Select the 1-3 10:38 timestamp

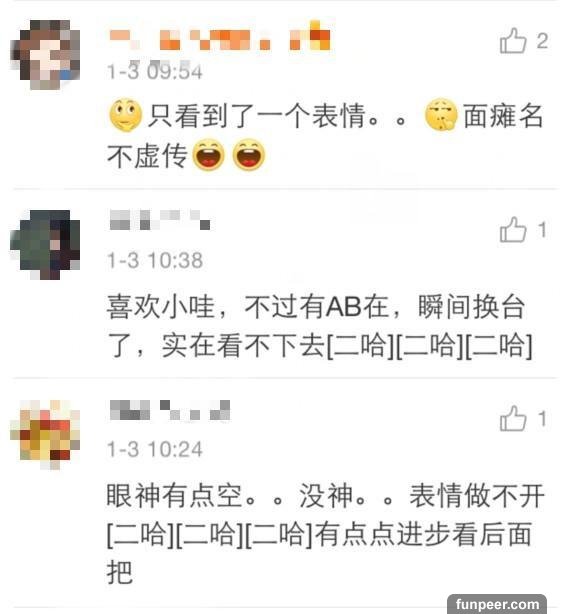(x=155, y=260)
